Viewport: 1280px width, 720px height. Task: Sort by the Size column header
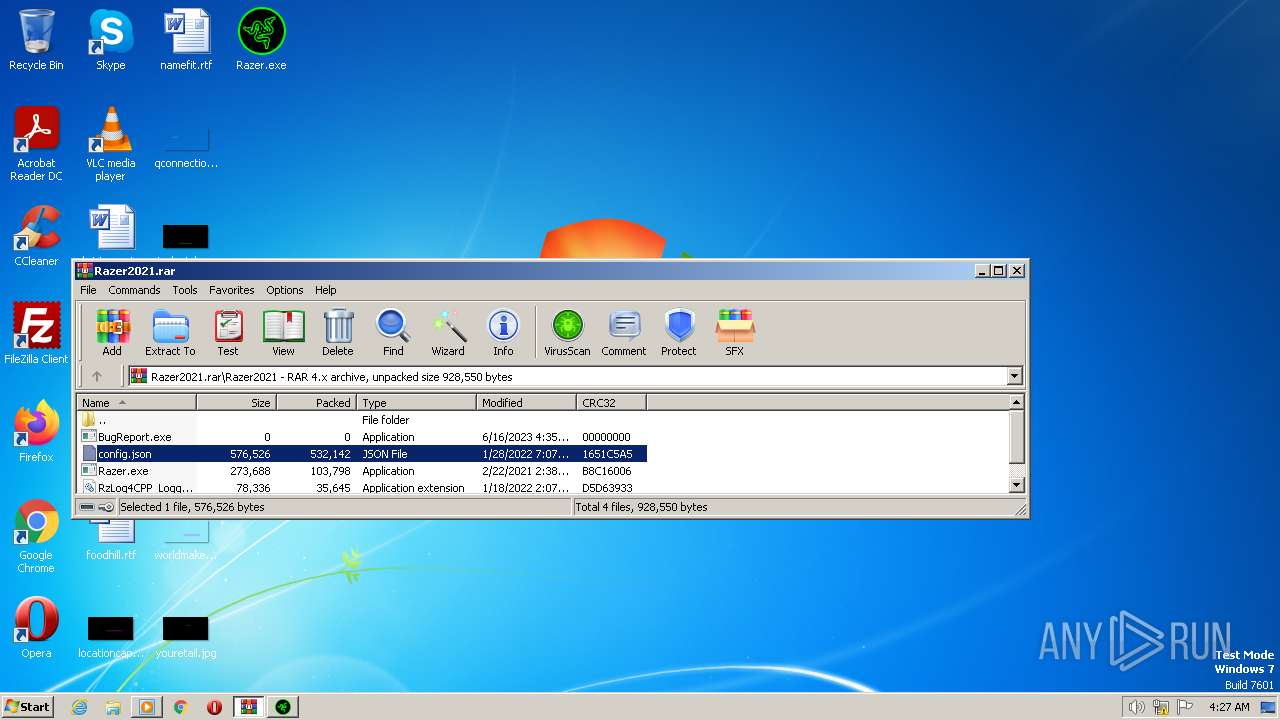click(236, 403)
